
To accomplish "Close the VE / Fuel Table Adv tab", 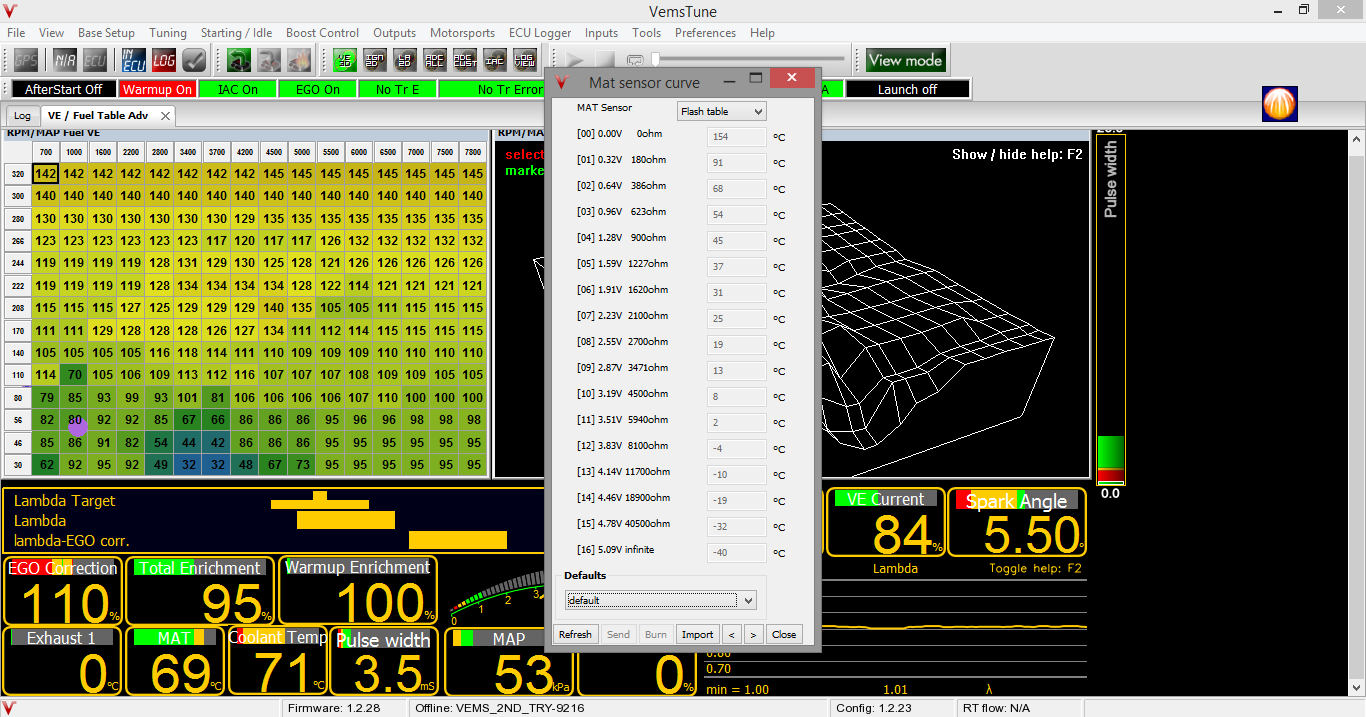I will tap(165, 116).
